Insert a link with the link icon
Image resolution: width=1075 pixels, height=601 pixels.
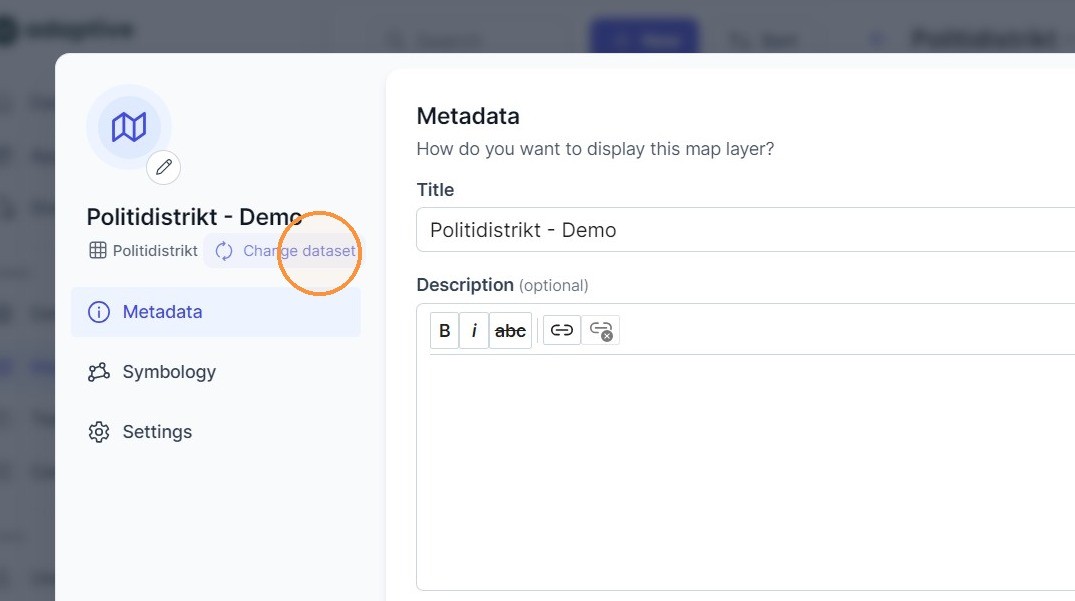561,330
